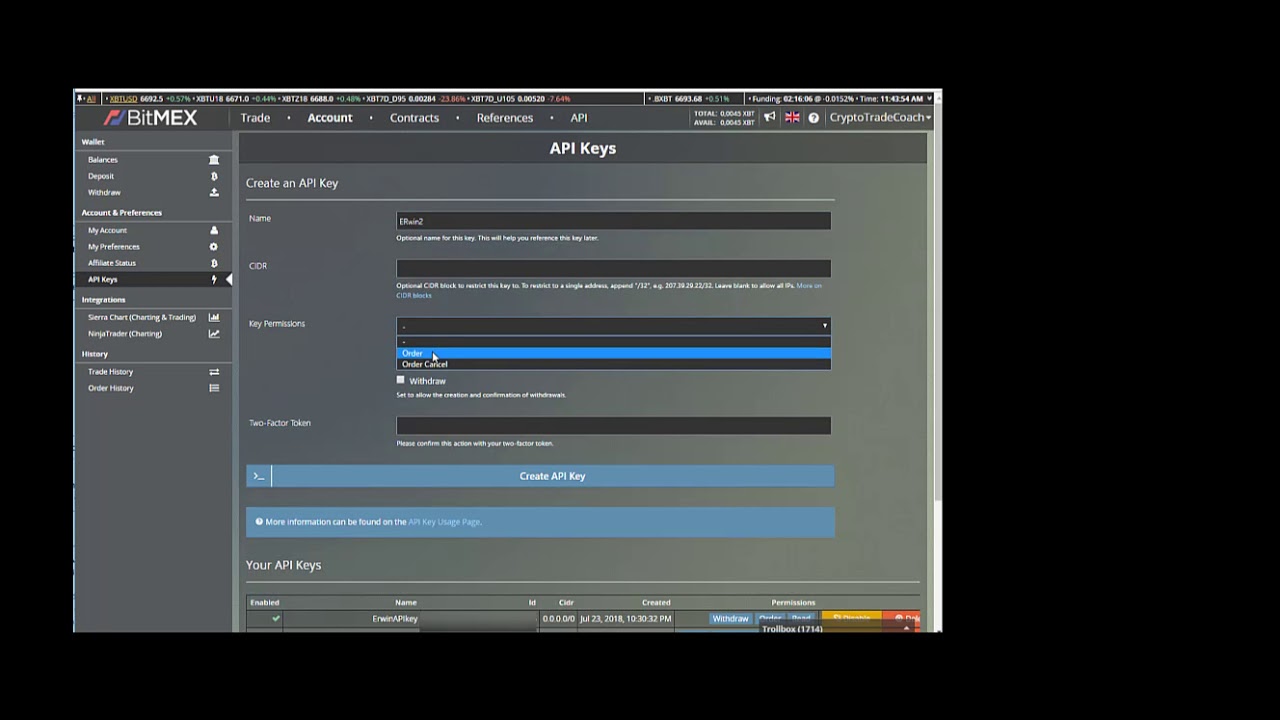Open the Contracts menu in top navigation

414,118
